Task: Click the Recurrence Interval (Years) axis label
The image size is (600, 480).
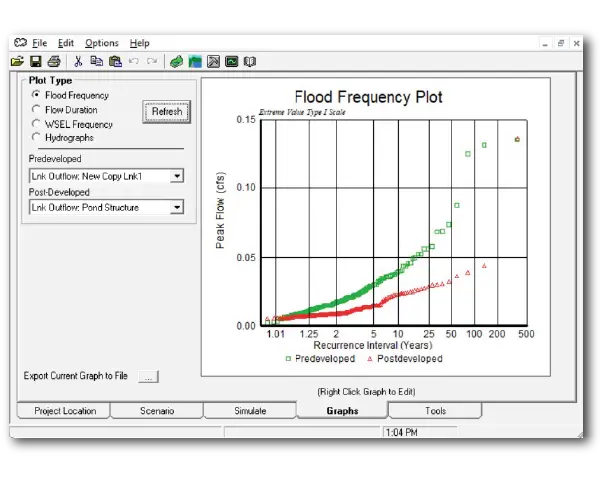Action: (373, 345)
